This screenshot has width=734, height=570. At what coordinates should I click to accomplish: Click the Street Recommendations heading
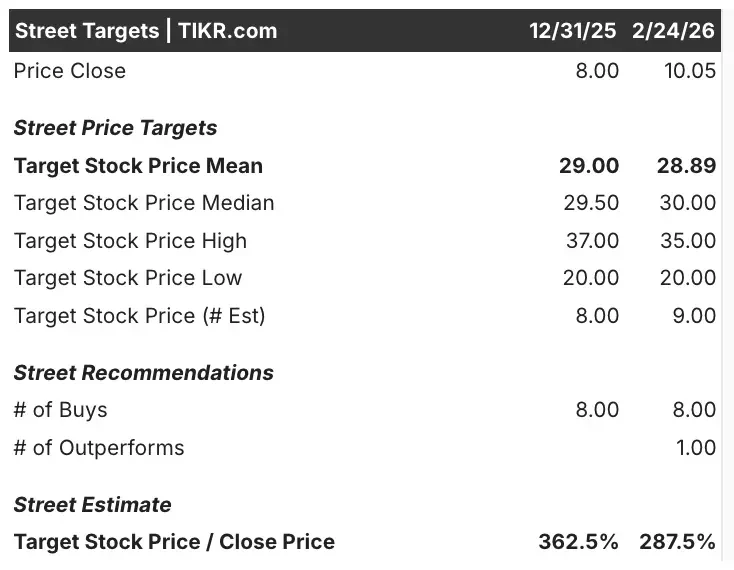(143, 373)
